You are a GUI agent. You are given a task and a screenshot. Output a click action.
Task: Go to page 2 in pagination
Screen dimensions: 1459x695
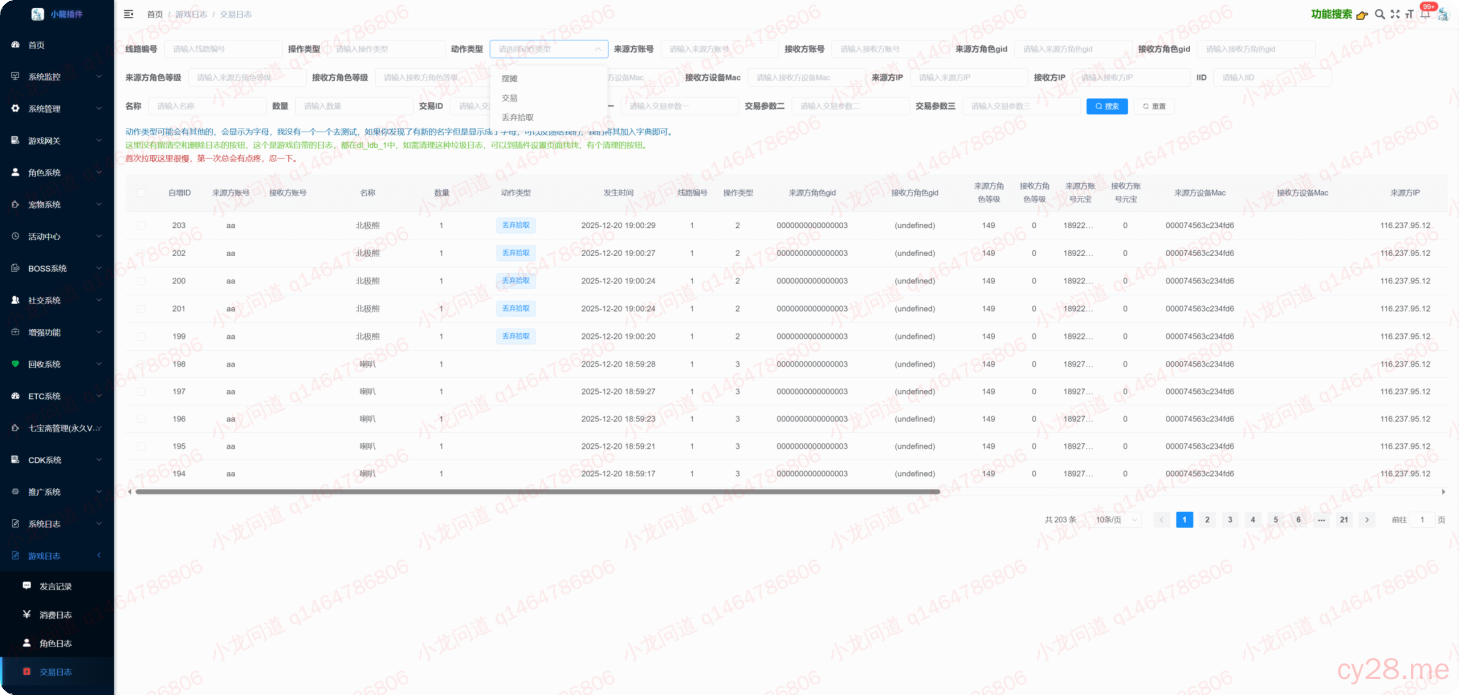click(x=1207, y=520)
